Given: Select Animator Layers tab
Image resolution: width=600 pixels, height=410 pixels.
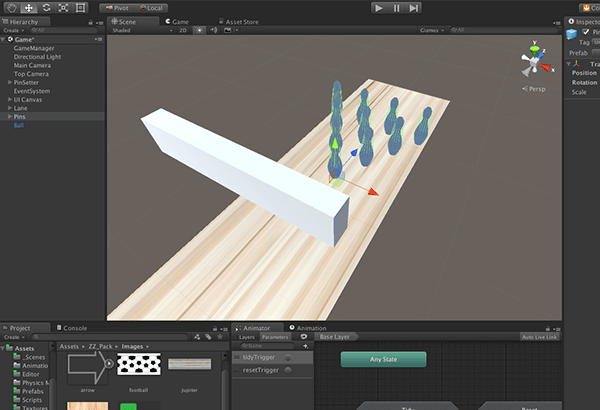Looking at the screenshot, I should tap(247, 337).
